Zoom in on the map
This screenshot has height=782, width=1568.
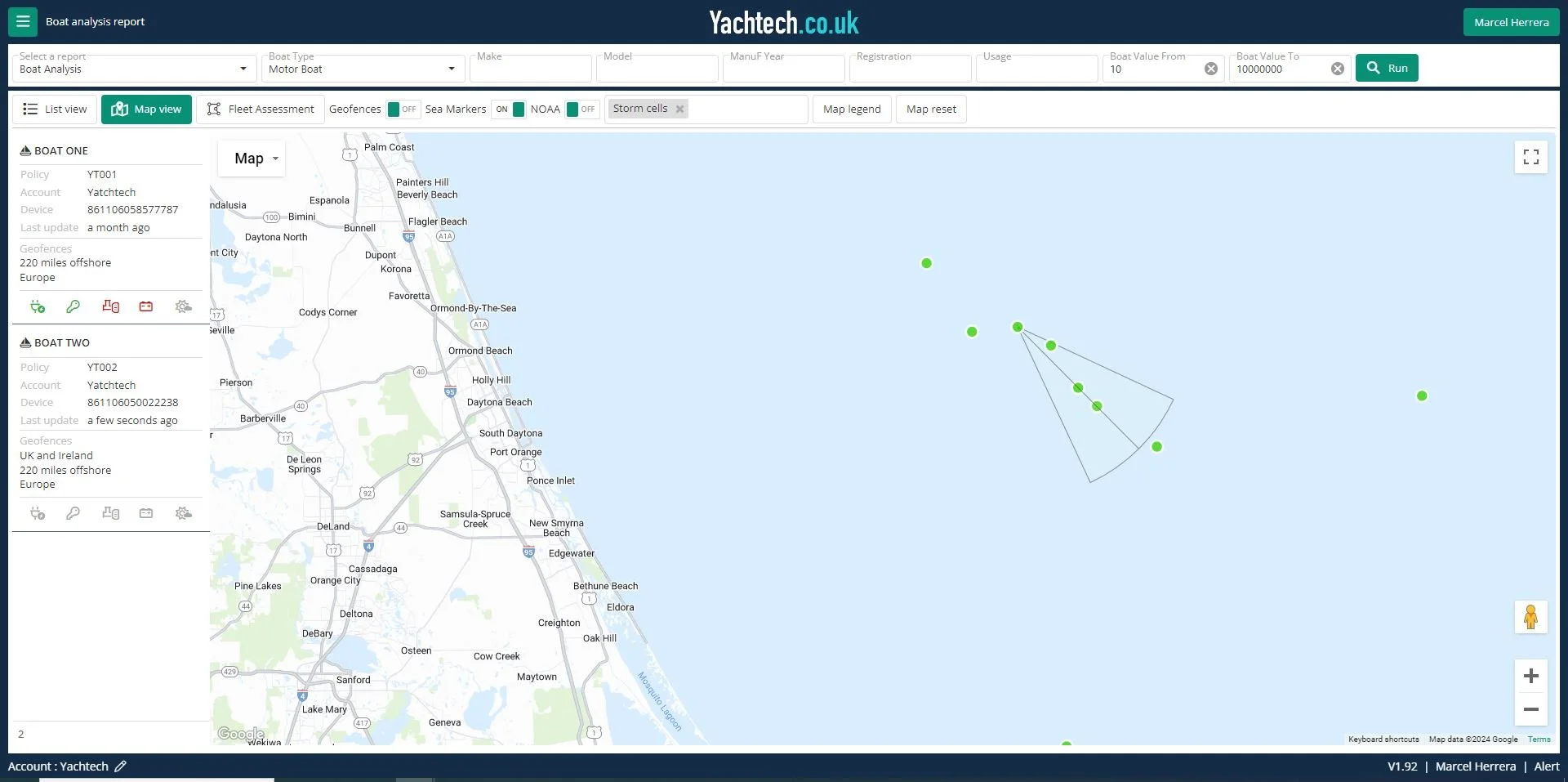[x=1531, y=676]
